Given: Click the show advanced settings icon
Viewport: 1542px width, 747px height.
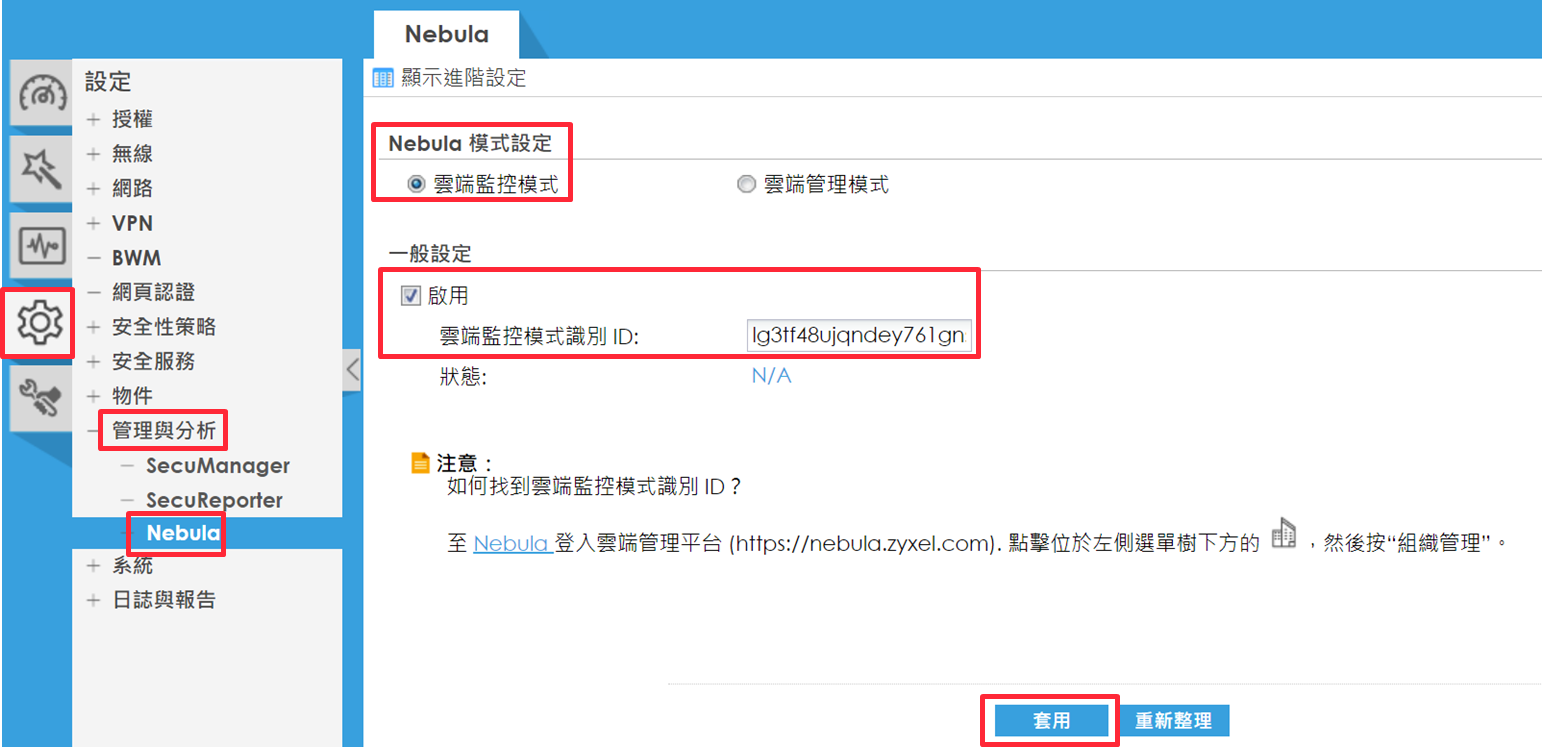Looking at the screenshot, I should point(382,78).
